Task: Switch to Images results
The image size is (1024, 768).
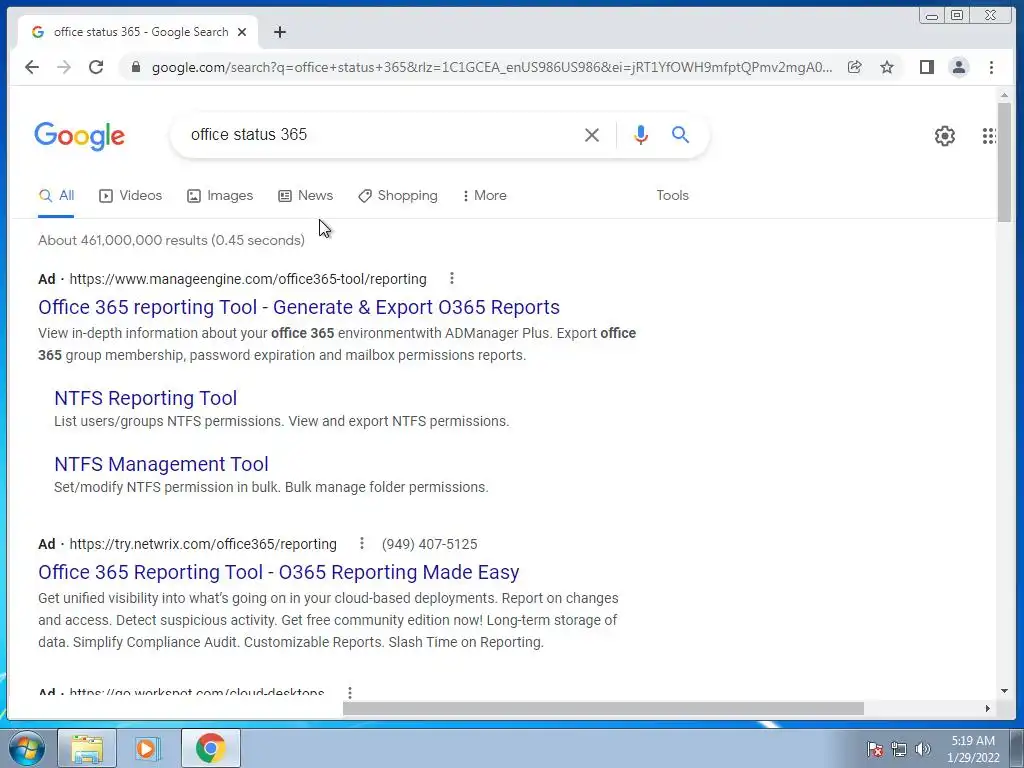Action: click(220, 195)
